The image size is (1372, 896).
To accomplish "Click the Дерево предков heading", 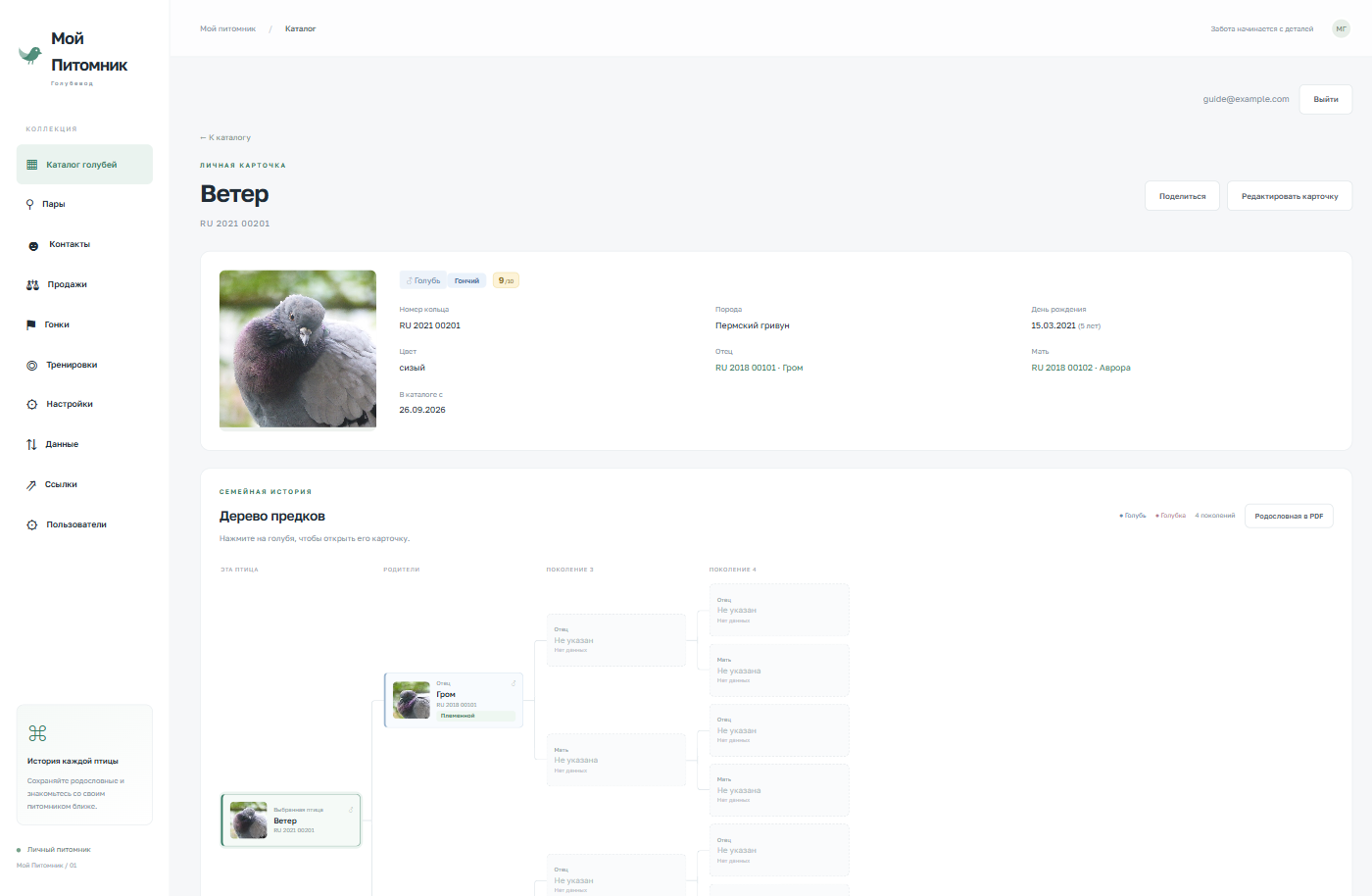I will tap(272, 517).
